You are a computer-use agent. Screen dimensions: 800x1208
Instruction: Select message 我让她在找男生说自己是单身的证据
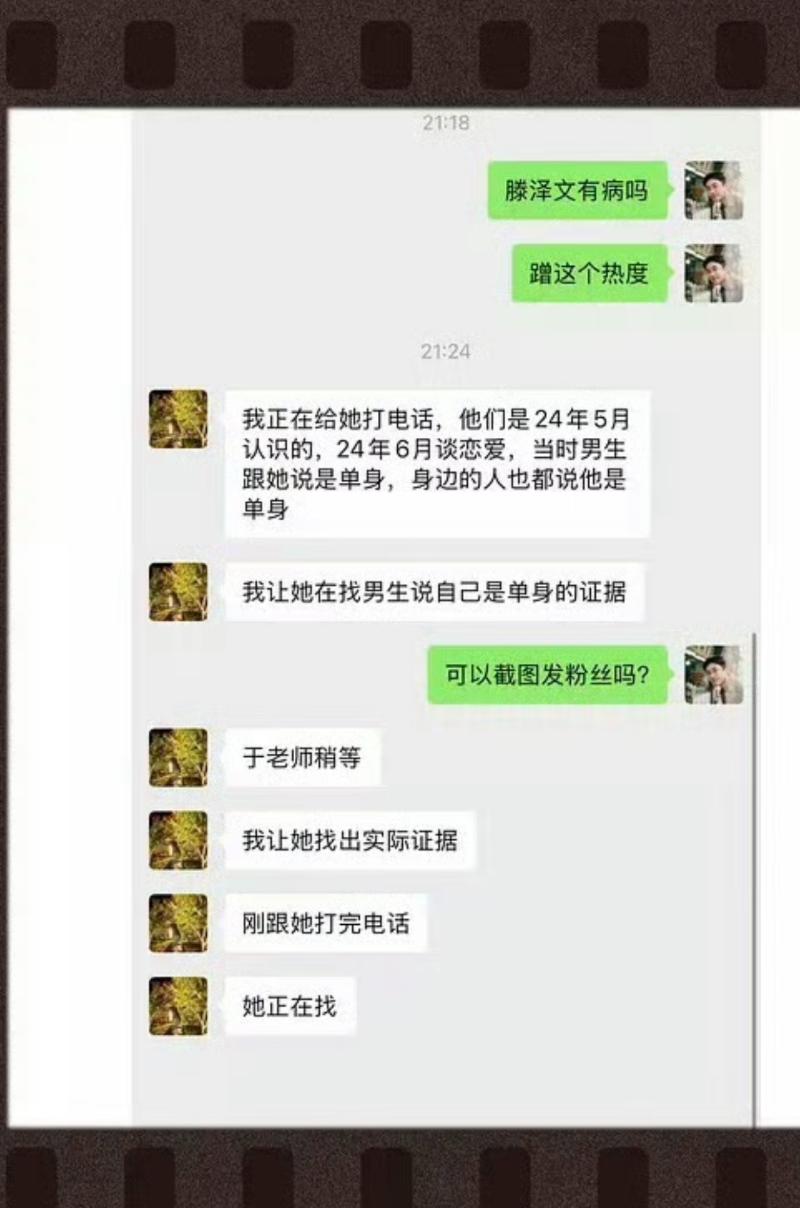[434, 592]
